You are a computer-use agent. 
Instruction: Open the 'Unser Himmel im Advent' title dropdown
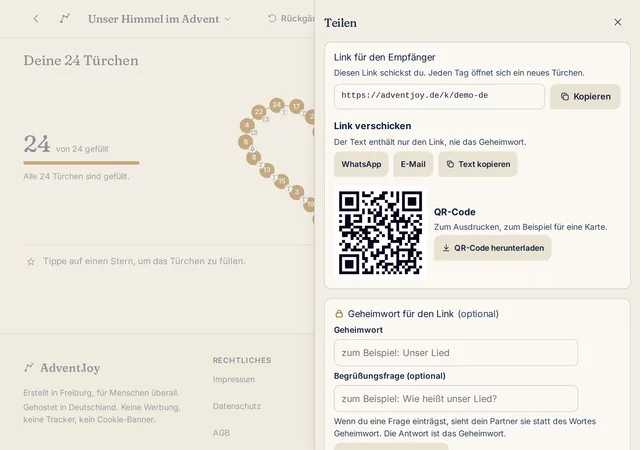(159, 19)
